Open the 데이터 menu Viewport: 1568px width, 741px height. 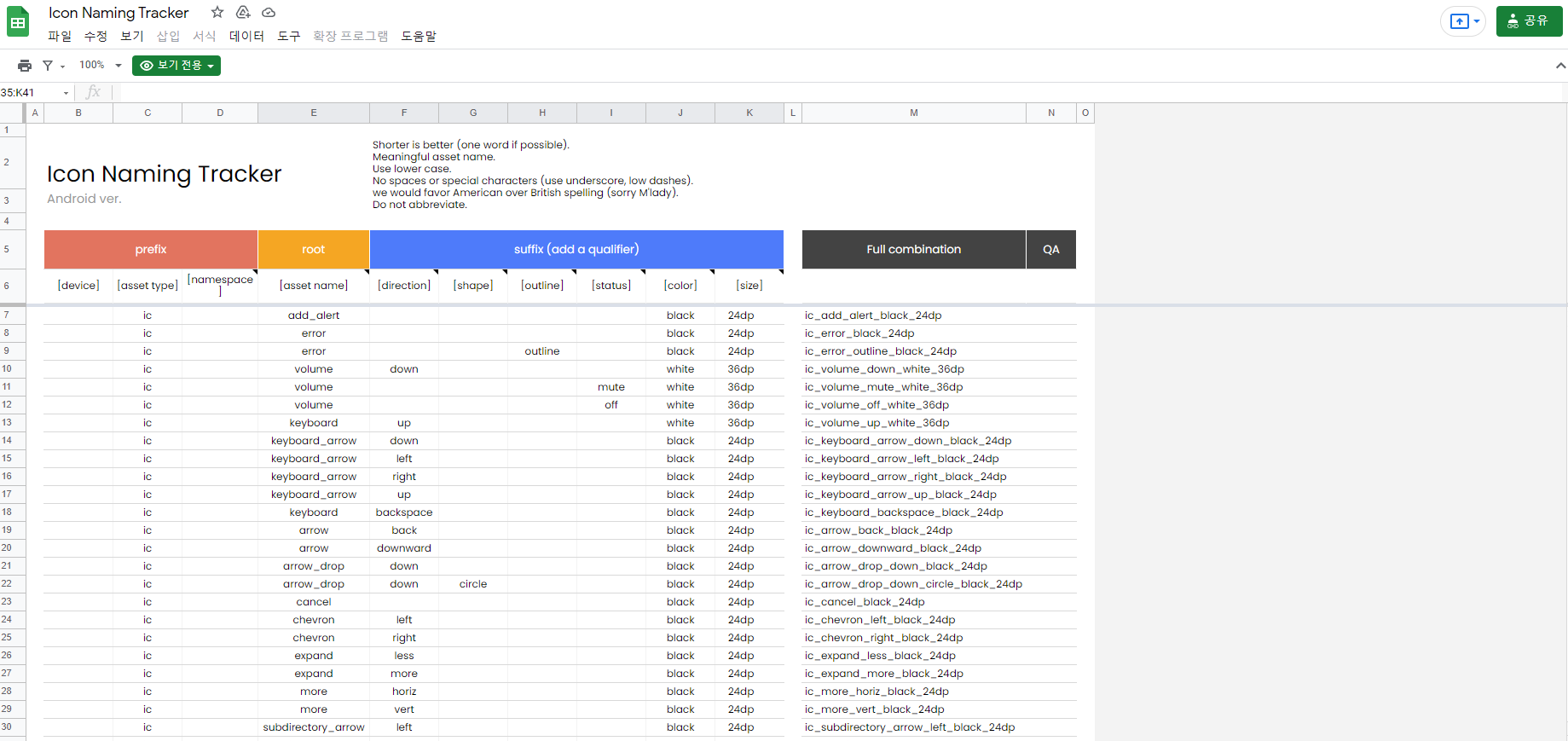coord(246,36)
